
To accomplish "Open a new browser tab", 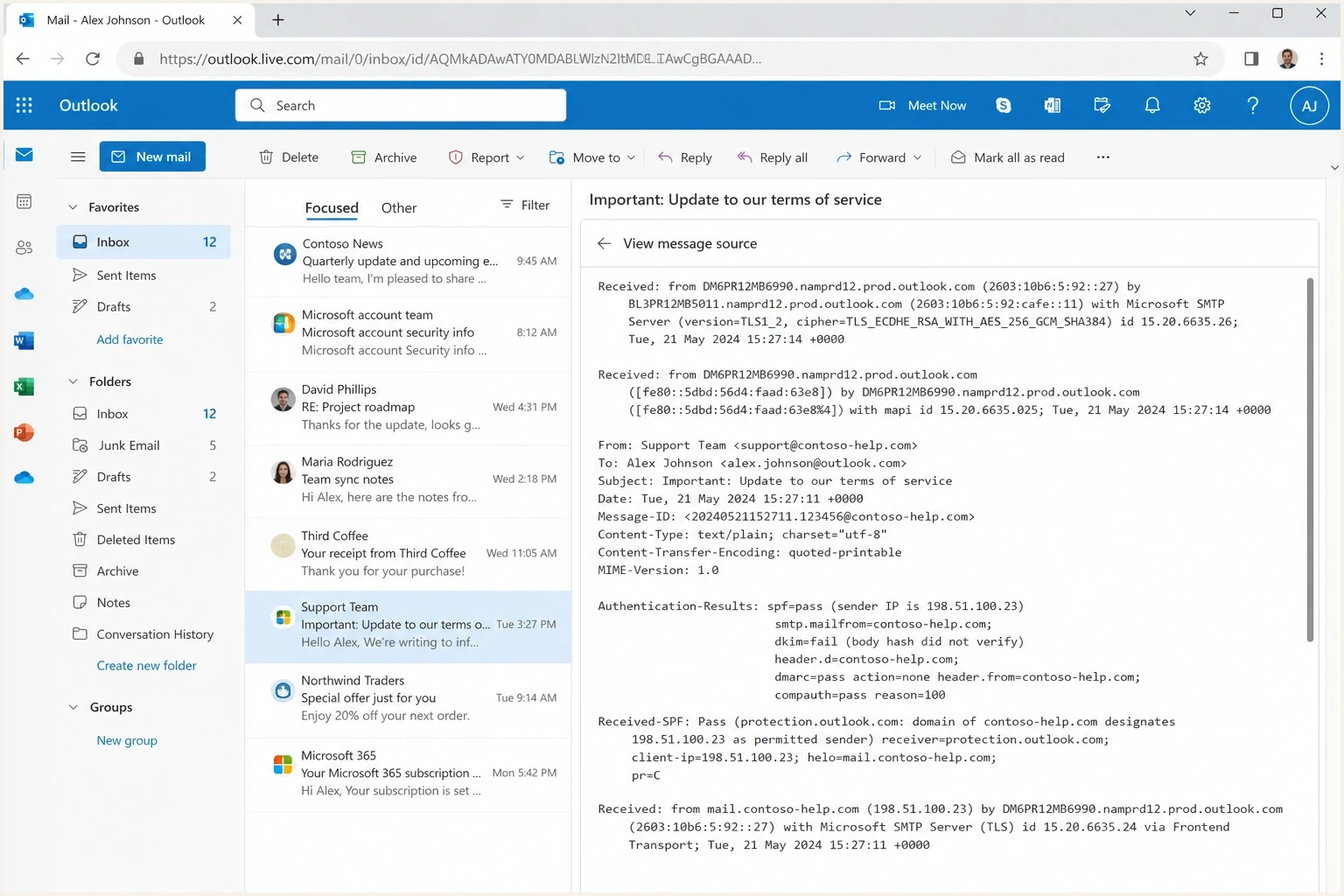I will (x=277, y=20).
